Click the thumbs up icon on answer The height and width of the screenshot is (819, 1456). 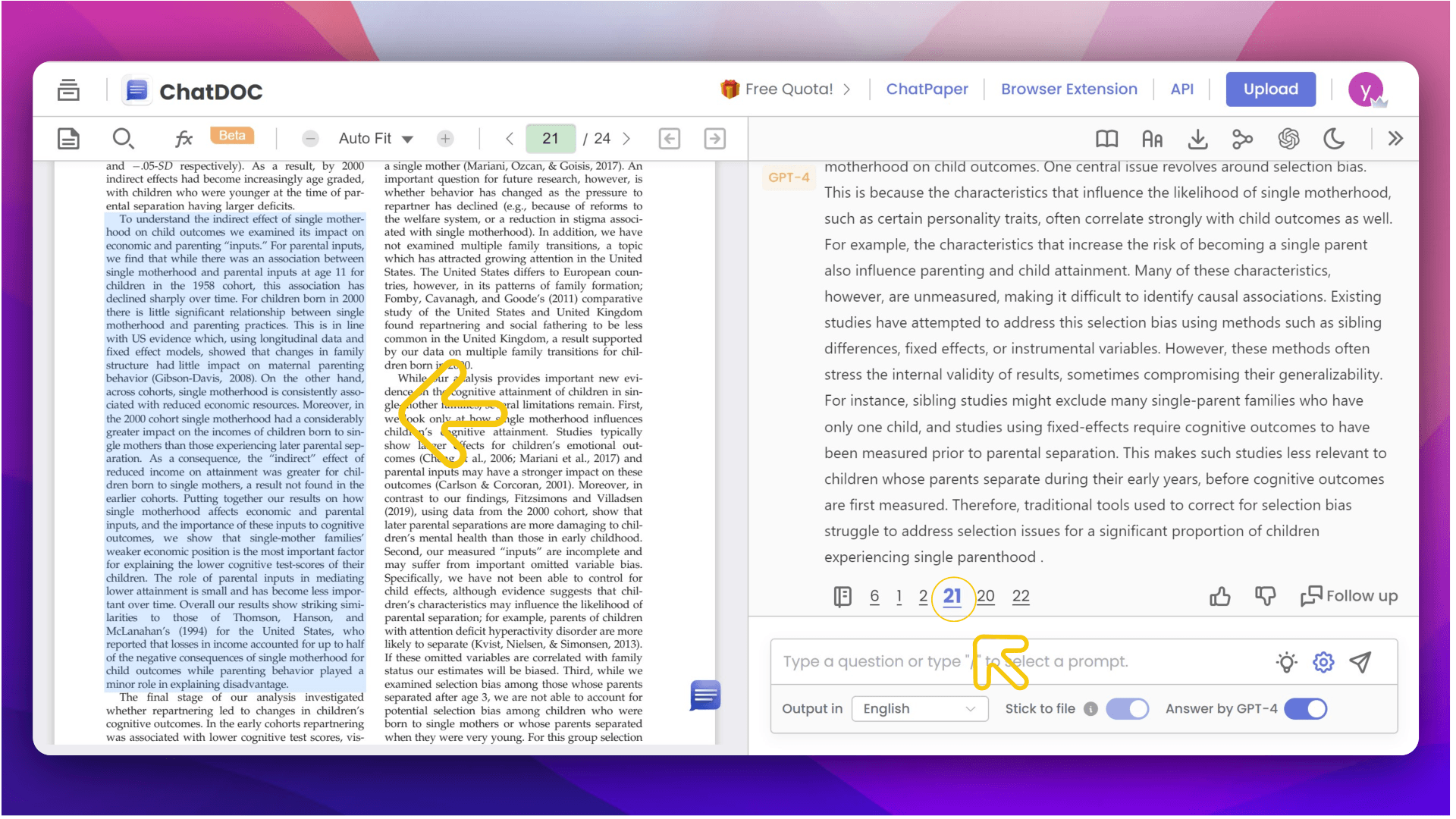1219,597
